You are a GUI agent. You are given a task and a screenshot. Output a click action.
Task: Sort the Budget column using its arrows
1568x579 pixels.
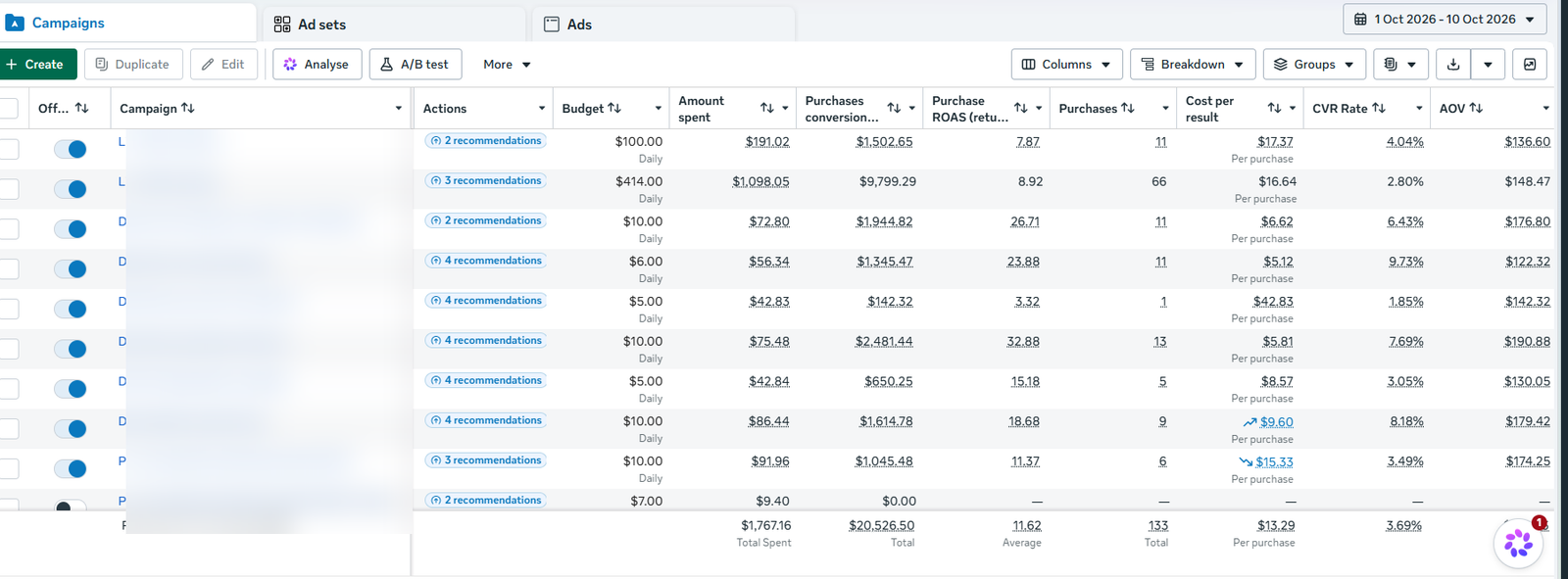[x=614, y=109]
